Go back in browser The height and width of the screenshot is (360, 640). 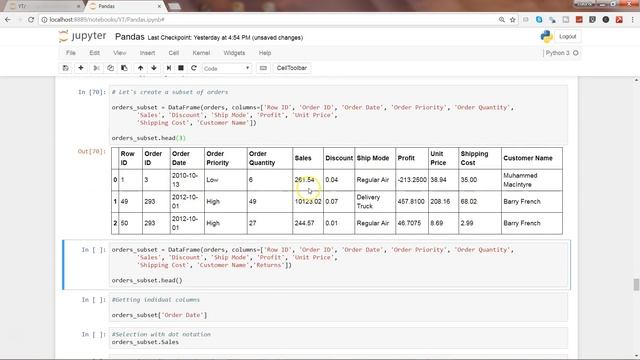pyautogui.click(x=8, y=20)
